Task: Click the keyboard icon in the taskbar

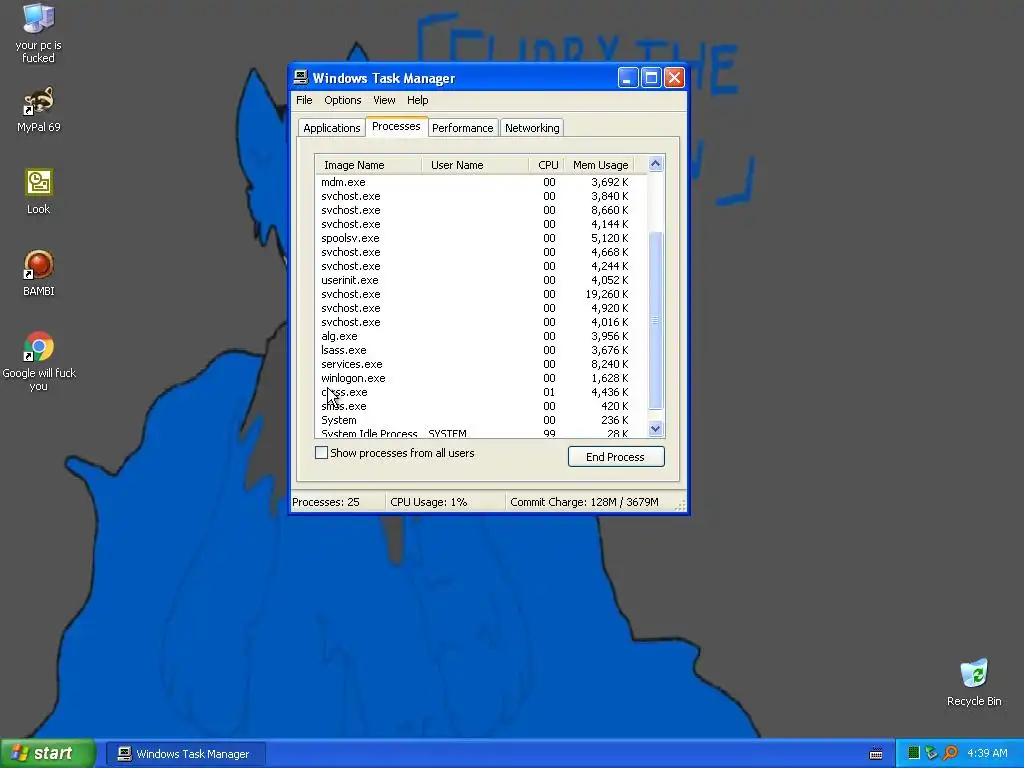Action: click(876, 754)
